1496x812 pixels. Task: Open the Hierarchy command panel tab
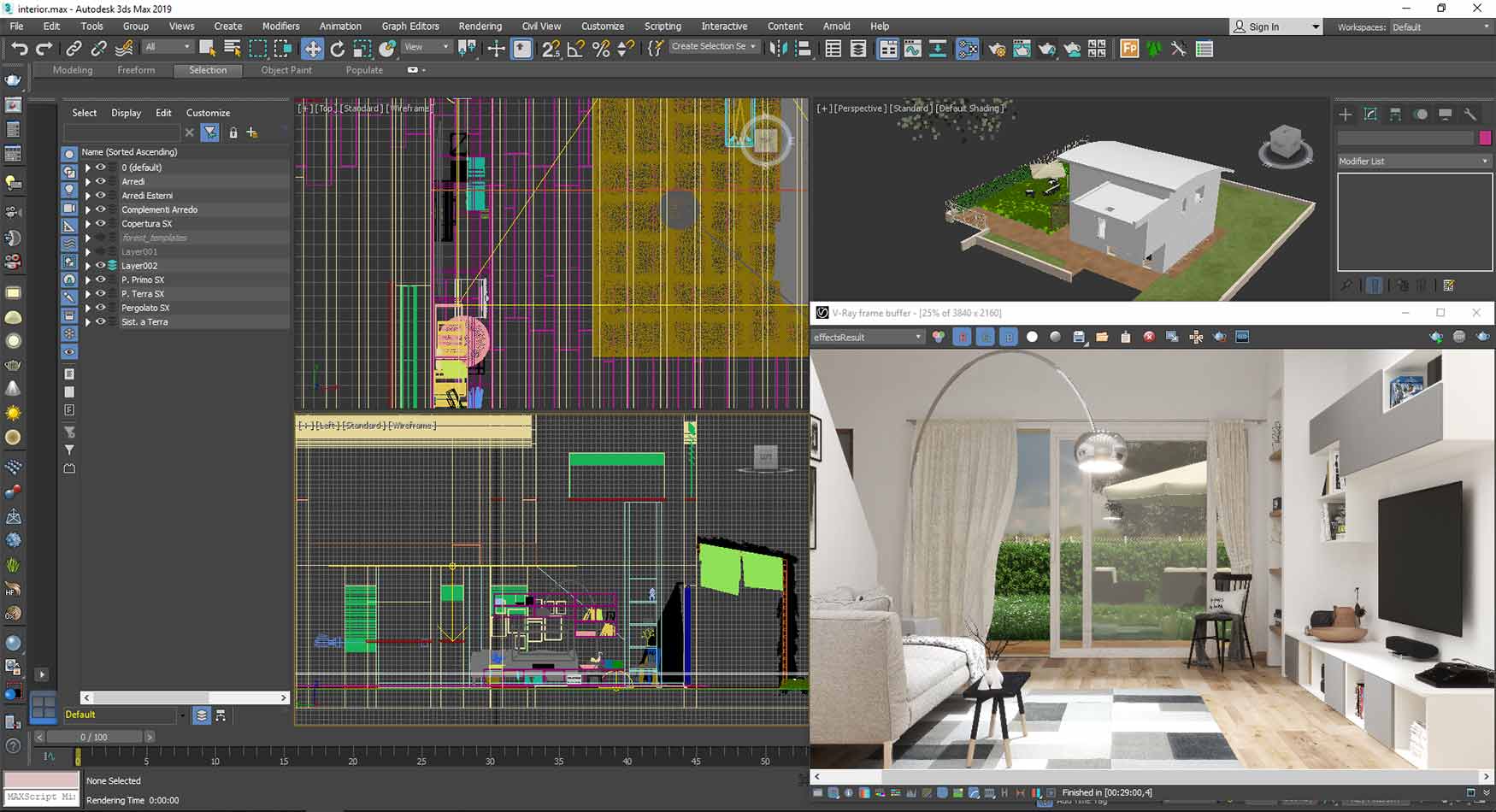click(x=1395, y=115)
